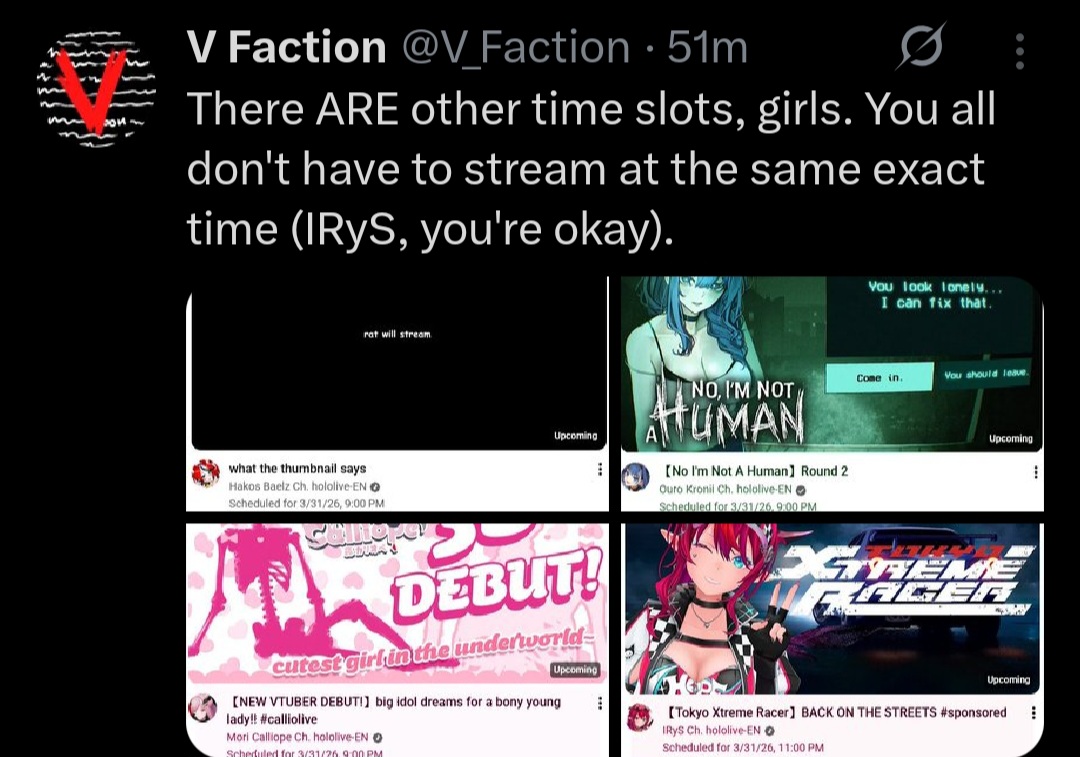Click the Grok slash-circle icon
The width and height of the screenshot is (1080, 757).
[x=922, y=47]
